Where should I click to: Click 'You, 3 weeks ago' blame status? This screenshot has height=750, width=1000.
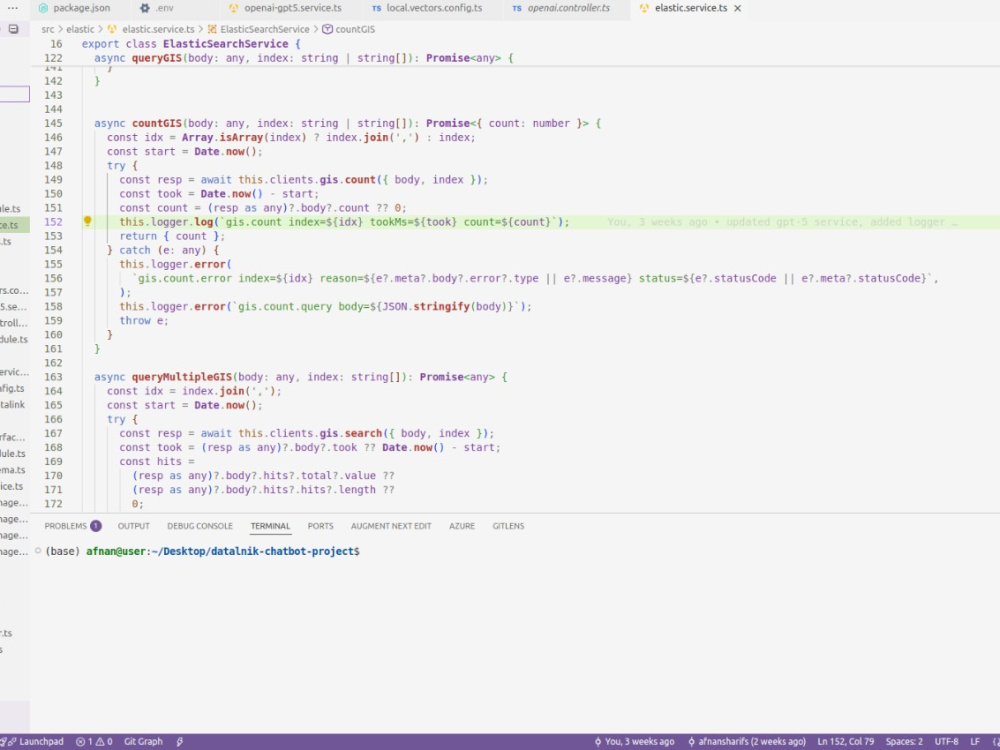coord(634,742)
